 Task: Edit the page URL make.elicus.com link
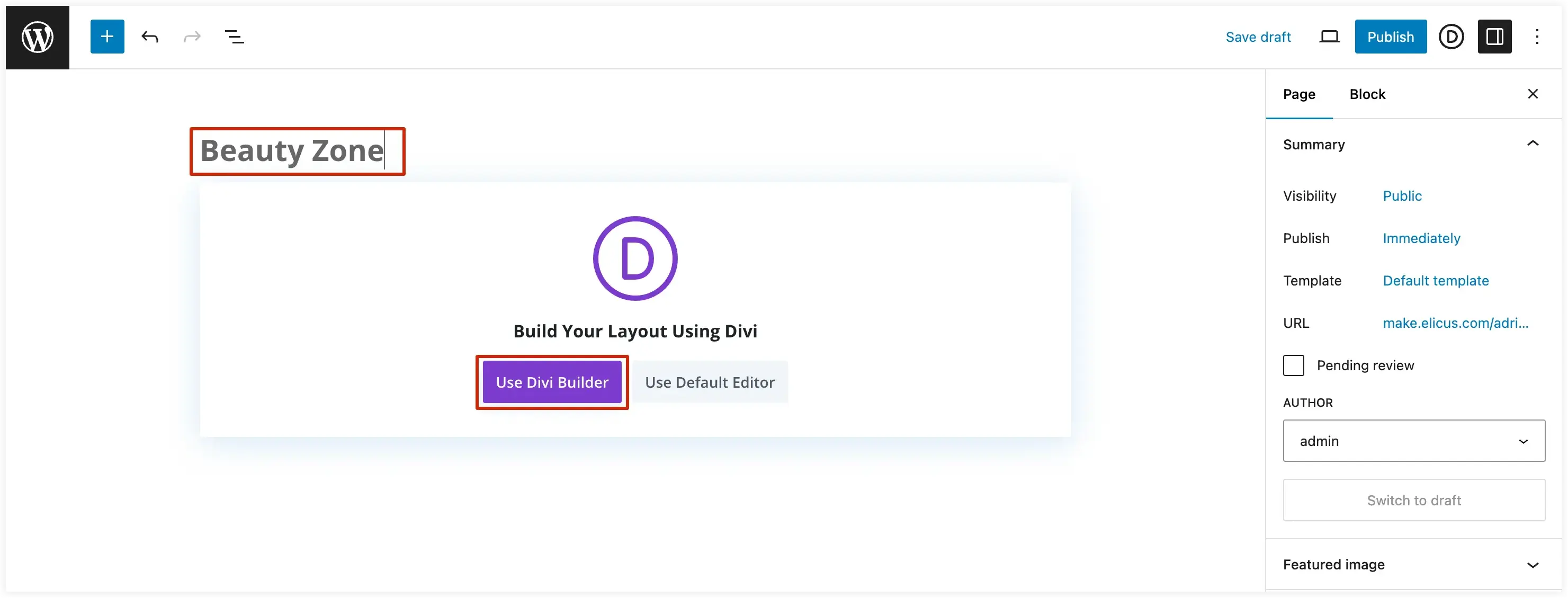click(1455, 323)
